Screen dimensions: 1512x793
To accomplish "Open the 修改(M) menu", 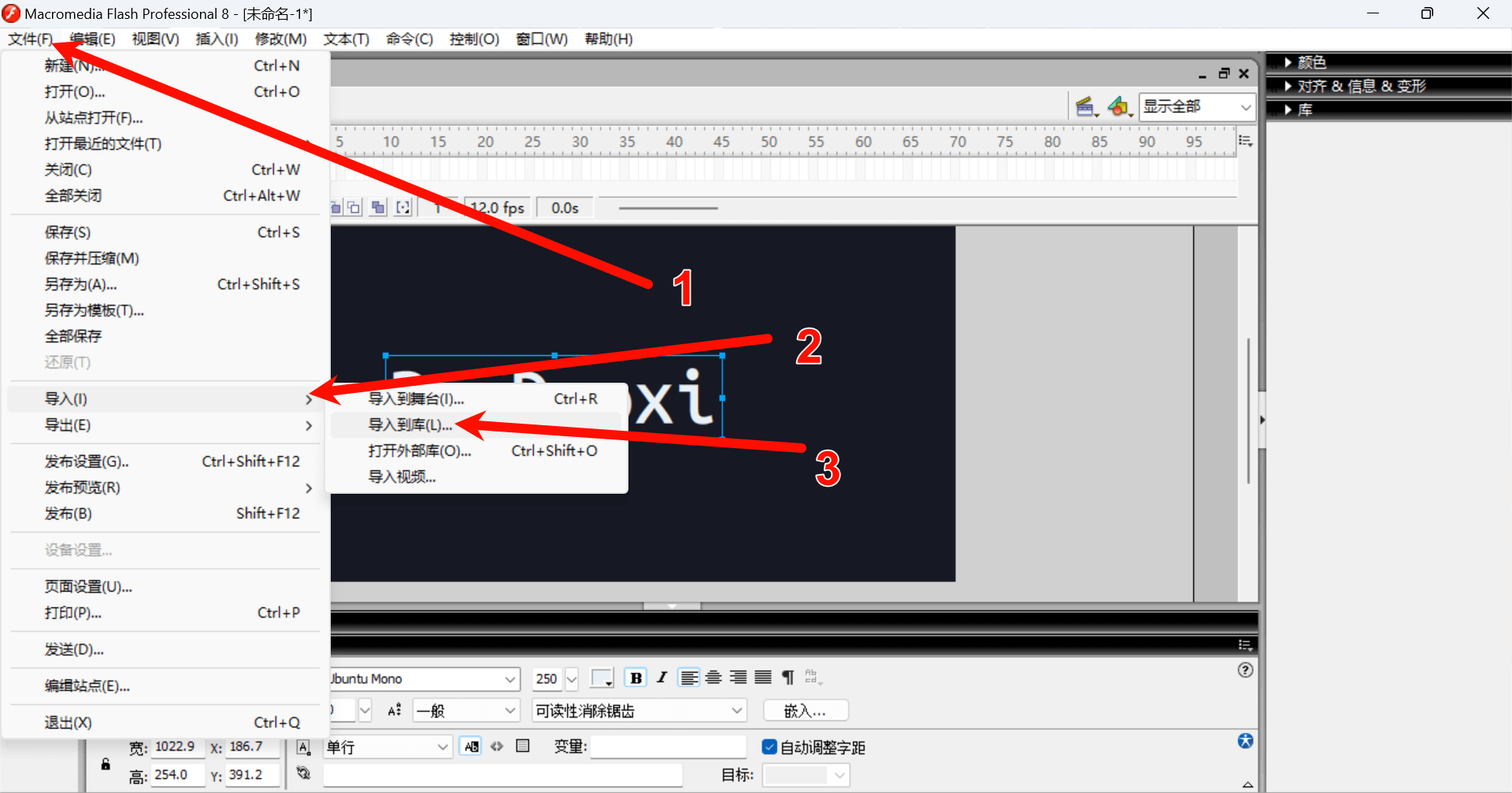I will 281,39.
